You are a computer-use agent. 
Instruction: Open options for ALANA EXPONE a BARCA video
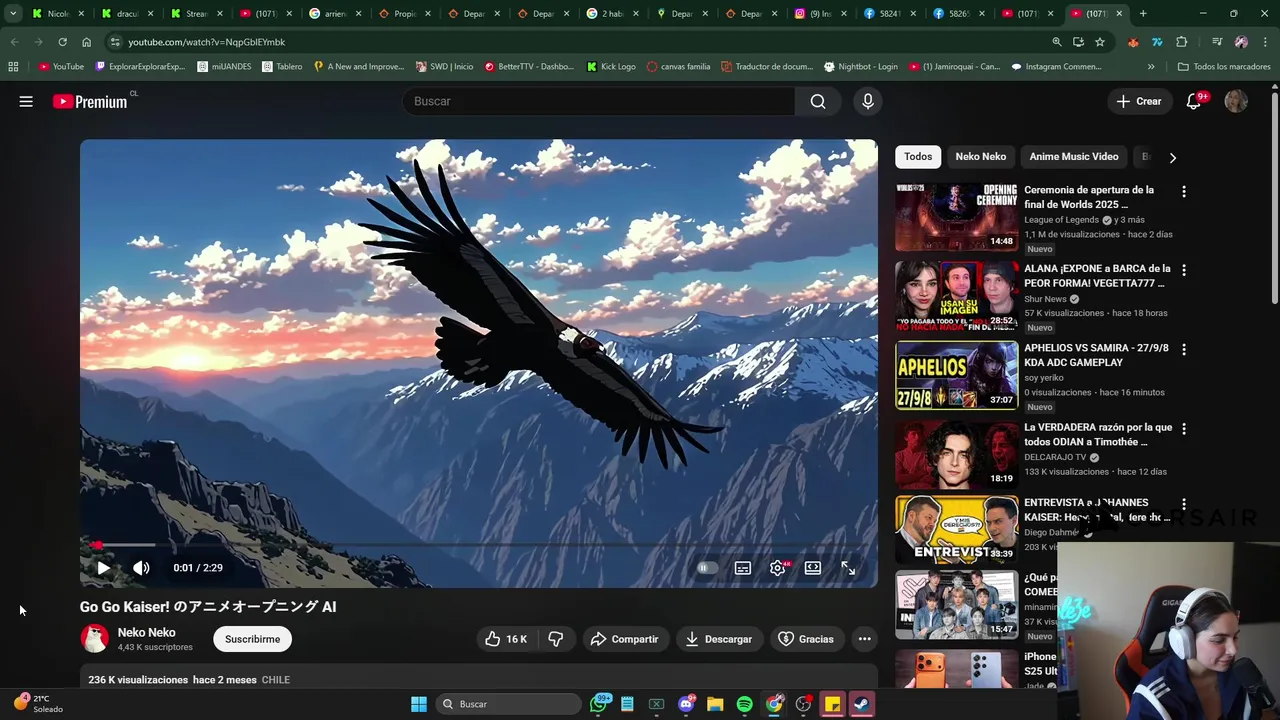(x=1184, y=270)
